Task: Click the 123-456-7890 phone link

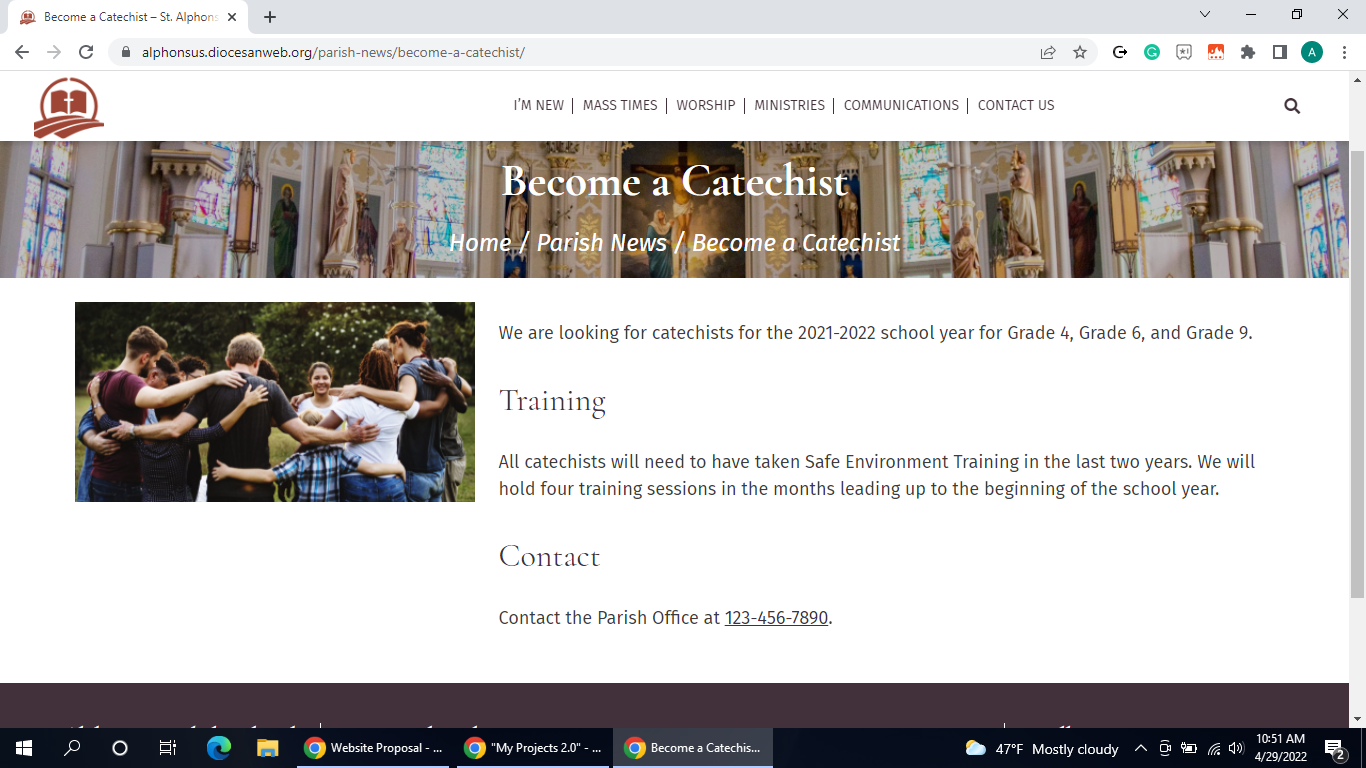Action: [x=776, y=618]
